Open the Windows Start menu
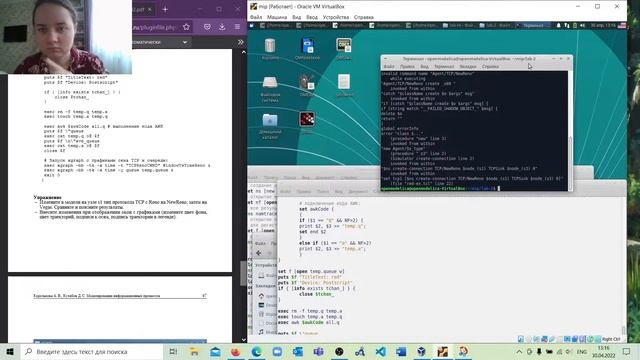This screenshot has height=360, width=640. [x=10, y=351]
